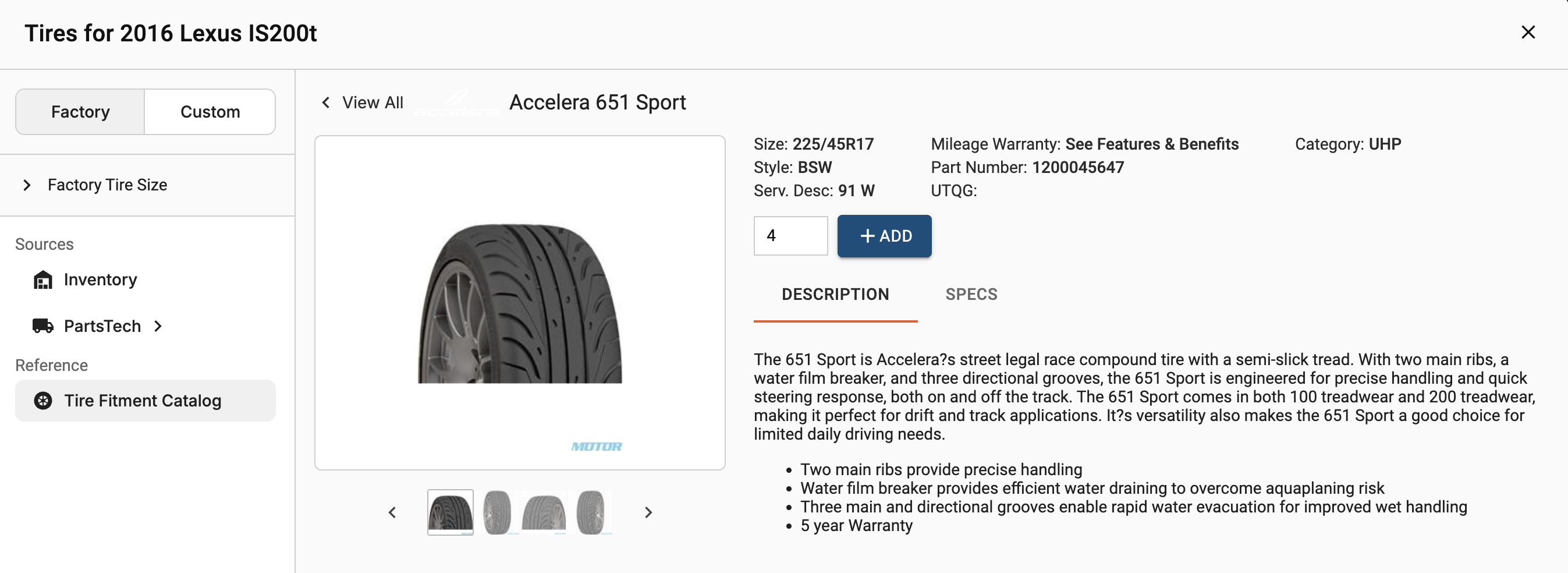Select the second gray tire thumbnail

[496, 512]
